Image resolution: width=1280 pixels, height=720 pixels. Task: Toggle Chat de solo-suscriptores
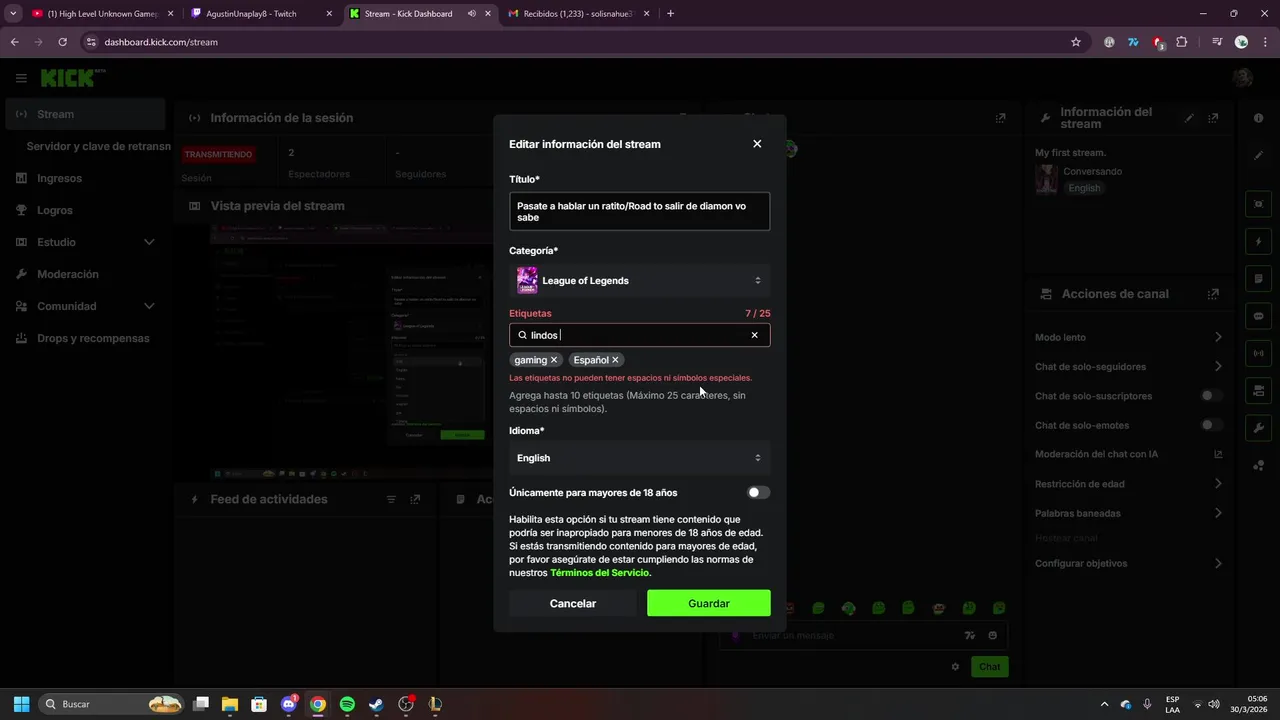pyautogui.click(x=1212, y=396)
